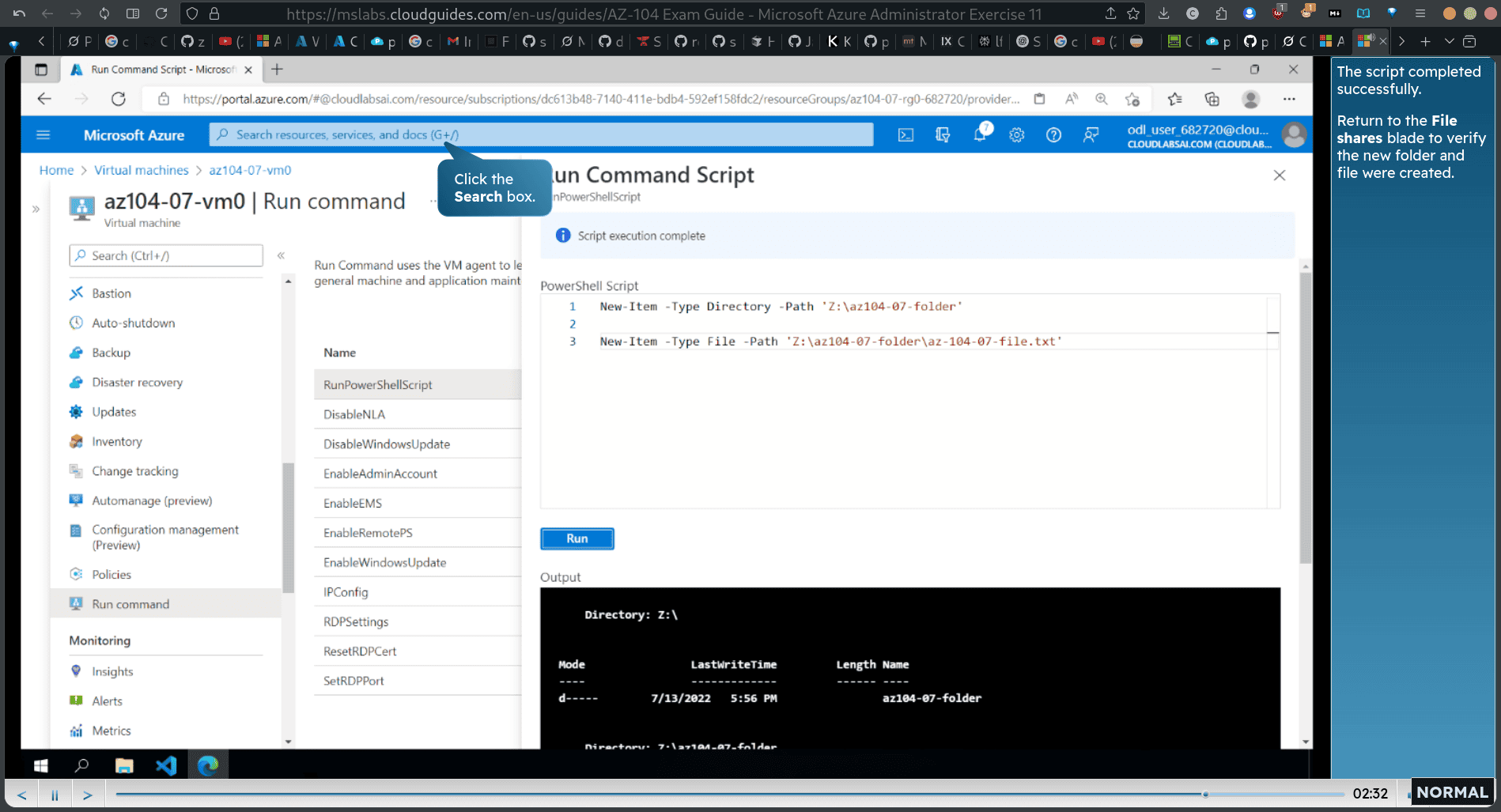
Task: Pause the guide playback
Action: click(55, 795)
